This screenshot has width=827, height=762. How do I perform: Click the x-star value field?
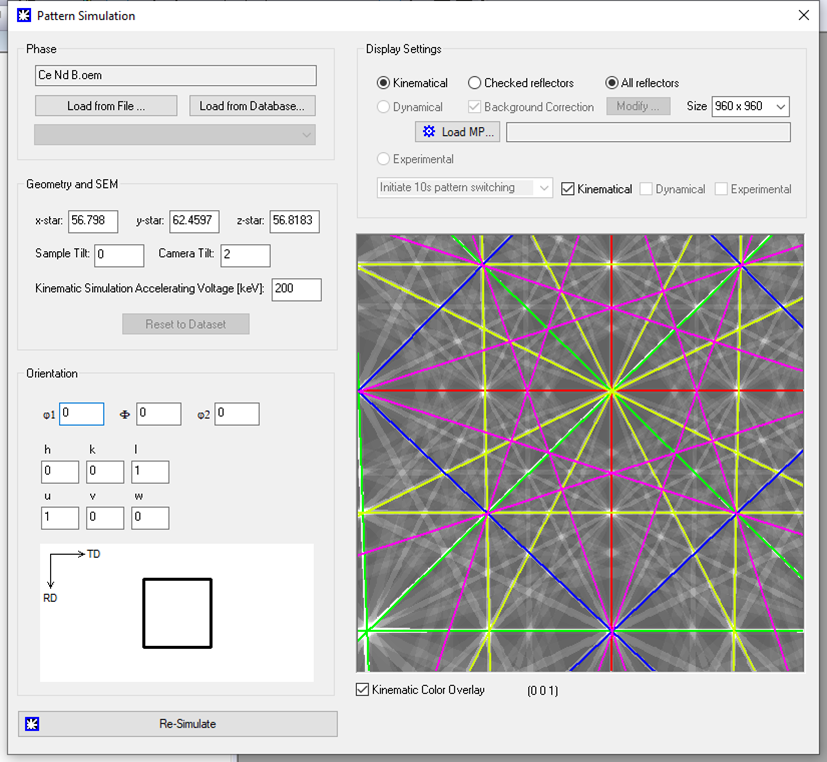pos(92,221)
